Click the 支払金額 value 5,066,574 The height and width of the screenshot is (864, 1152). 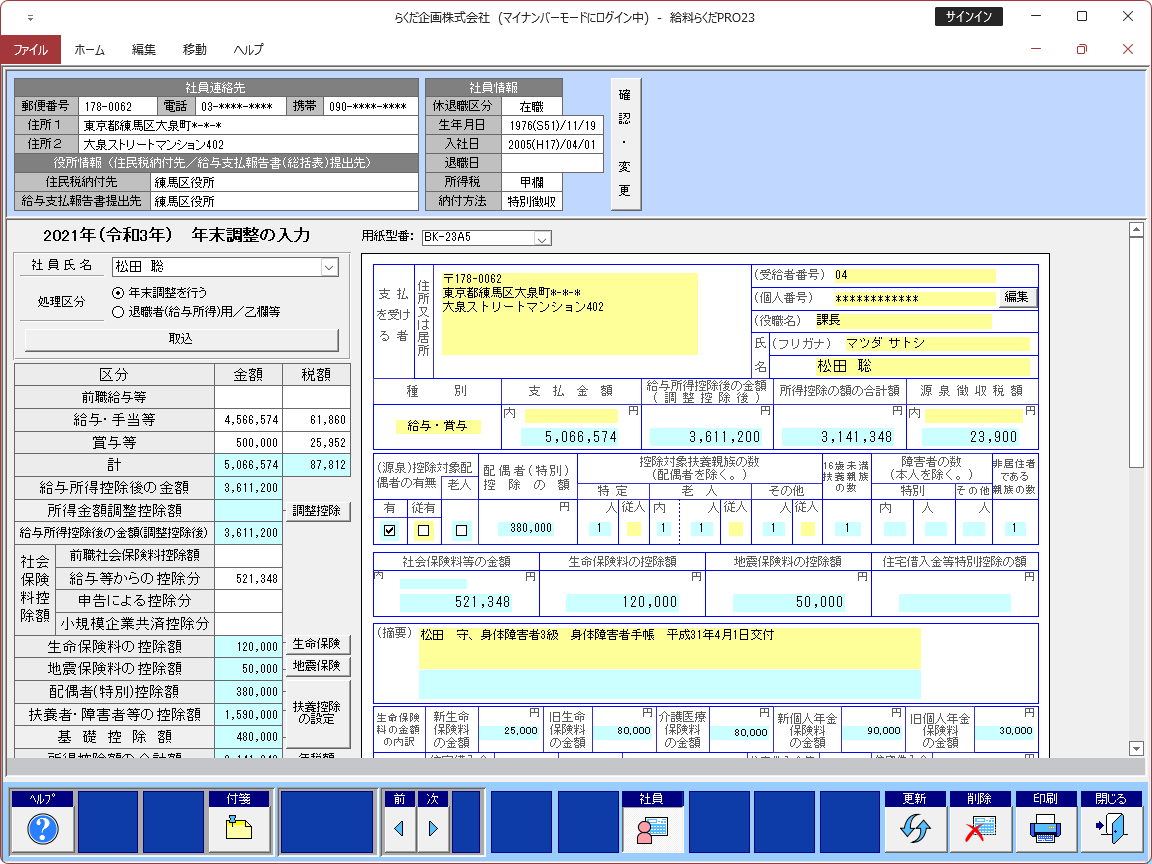pos(570,437)
